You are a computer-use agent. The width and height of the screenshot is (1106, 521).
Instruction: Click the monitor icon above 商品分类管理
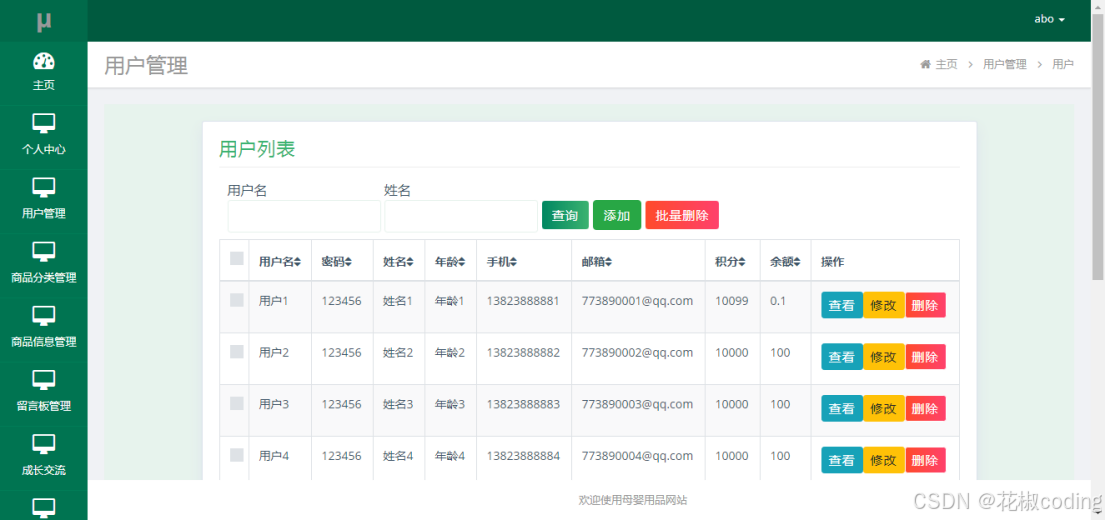click(44, 252)
